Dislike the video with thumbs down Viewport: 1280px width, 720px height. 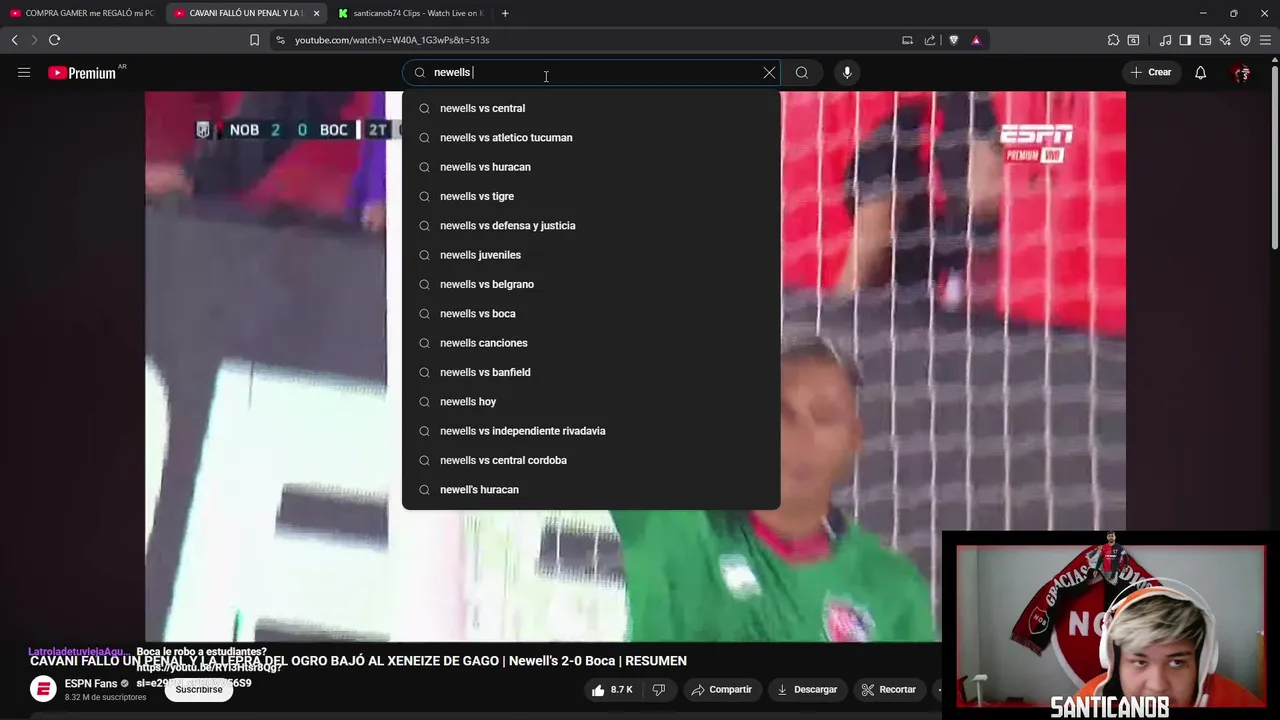point(658,689)
